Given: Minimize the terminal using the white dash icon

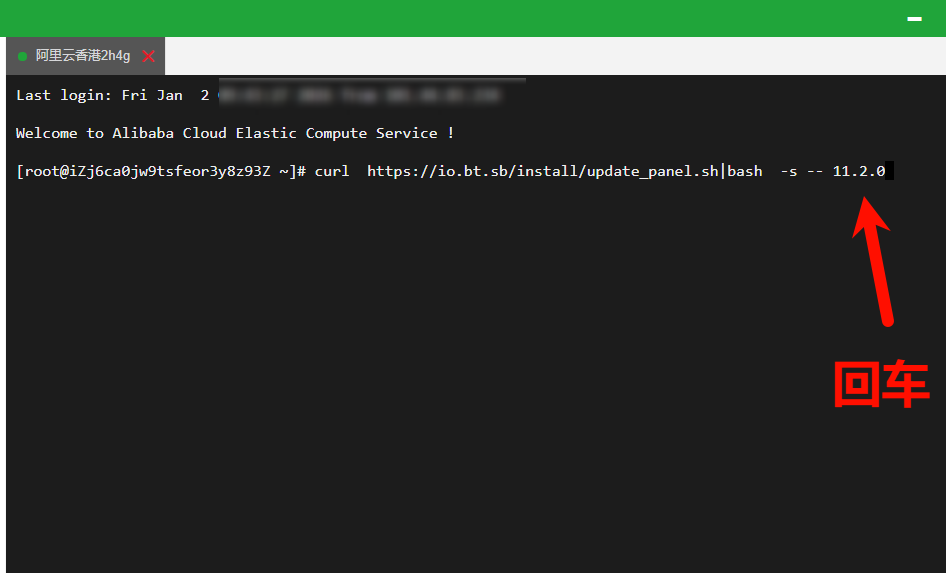Looking at the screenshot, I should point(913,19).
